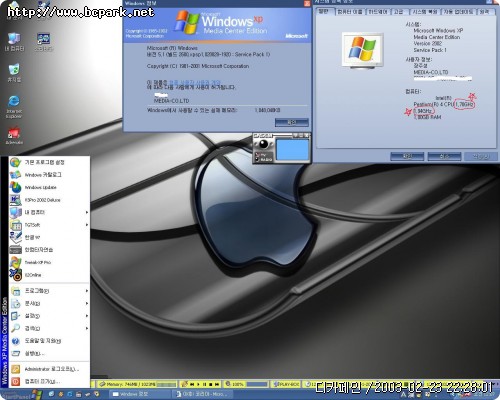Click the Start button on the taskbar
The width and height of the screenshot is (500, 400).
point(21,396)
